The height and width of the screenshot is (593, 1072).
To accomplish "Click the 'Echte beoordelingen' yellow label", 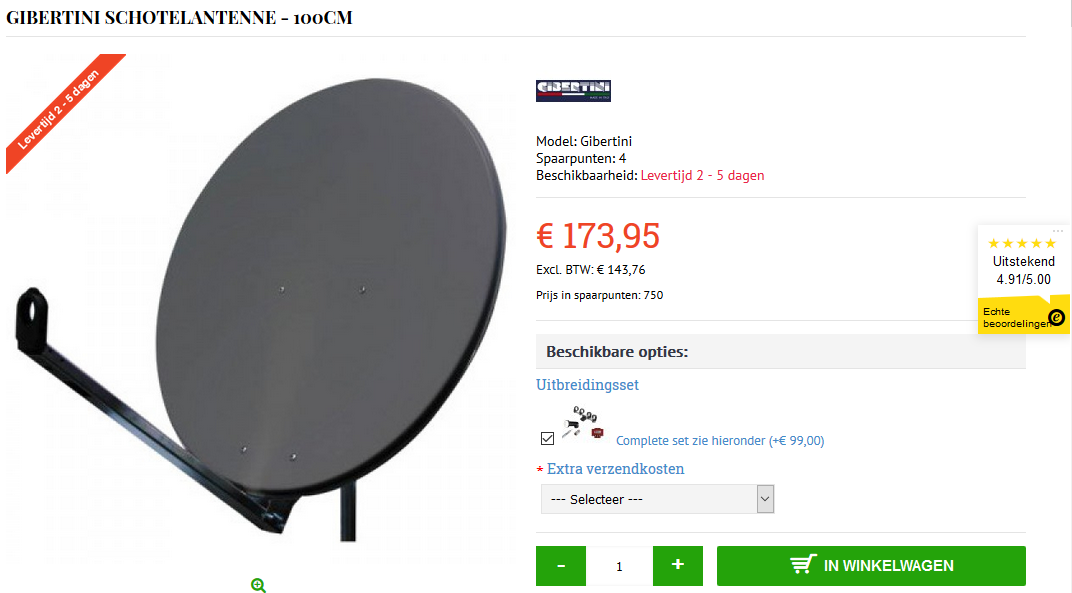I will 1015,317.
